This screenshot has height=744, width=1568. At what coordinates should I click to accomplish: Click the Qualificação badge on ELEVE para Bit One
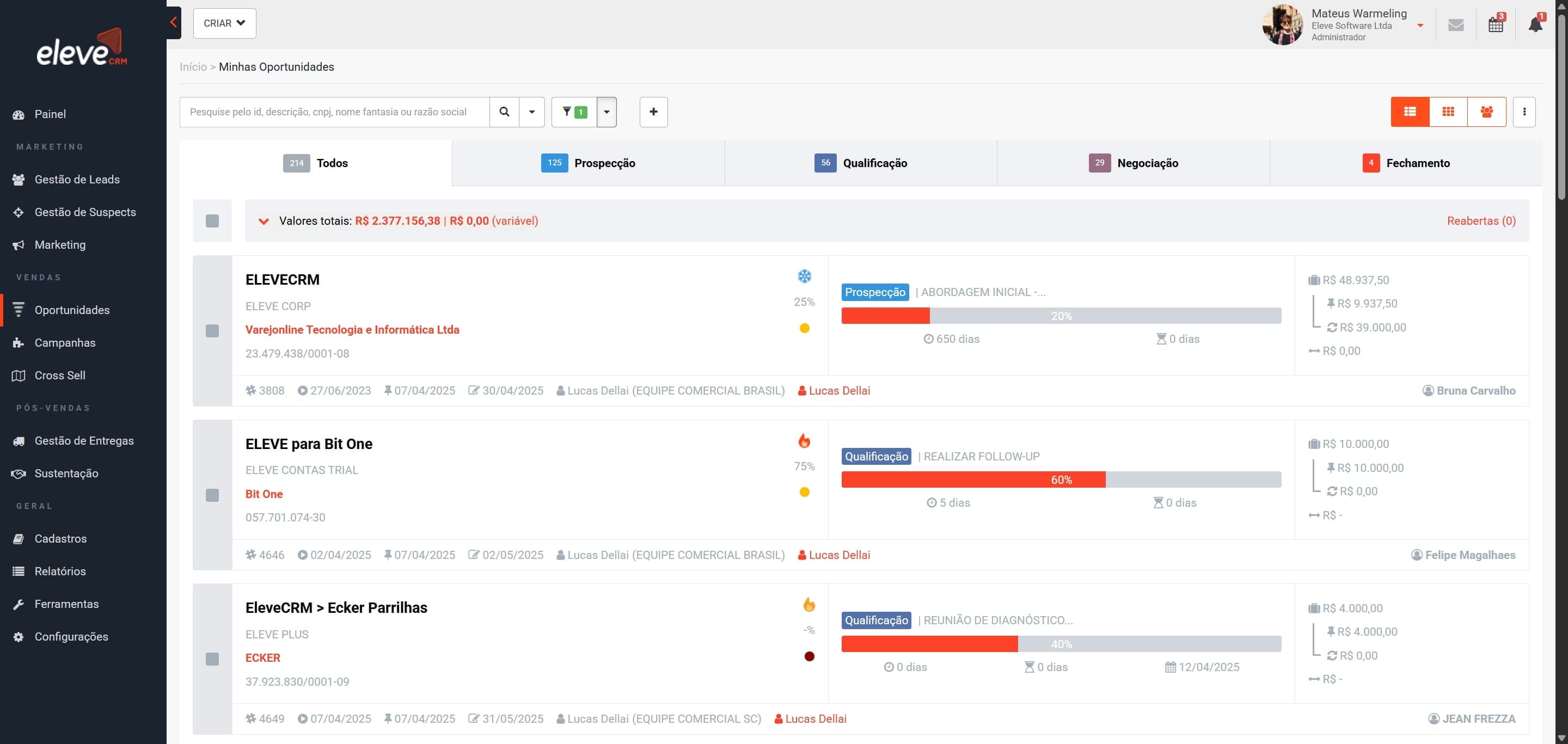(x=876, y=456)
